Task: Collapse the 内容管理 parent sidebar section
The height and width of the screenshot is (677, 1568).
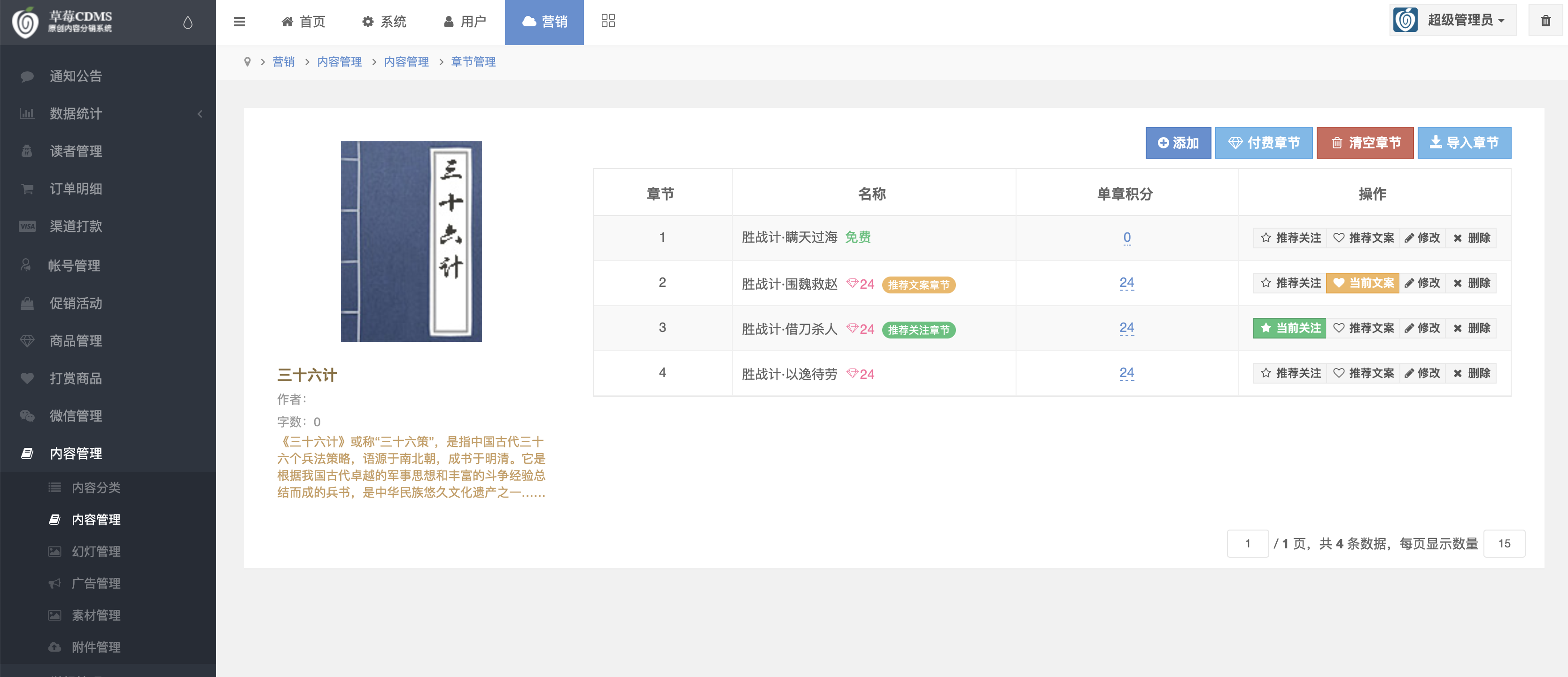Action: point(108,454)
